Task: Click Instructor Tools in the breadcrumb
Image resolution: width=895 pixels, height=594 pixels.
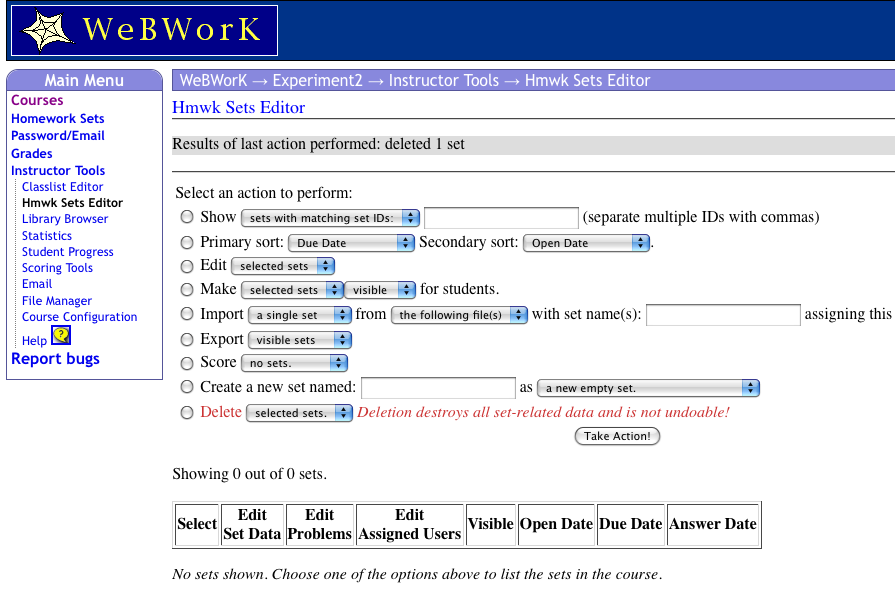Action: tap(444, 80)
